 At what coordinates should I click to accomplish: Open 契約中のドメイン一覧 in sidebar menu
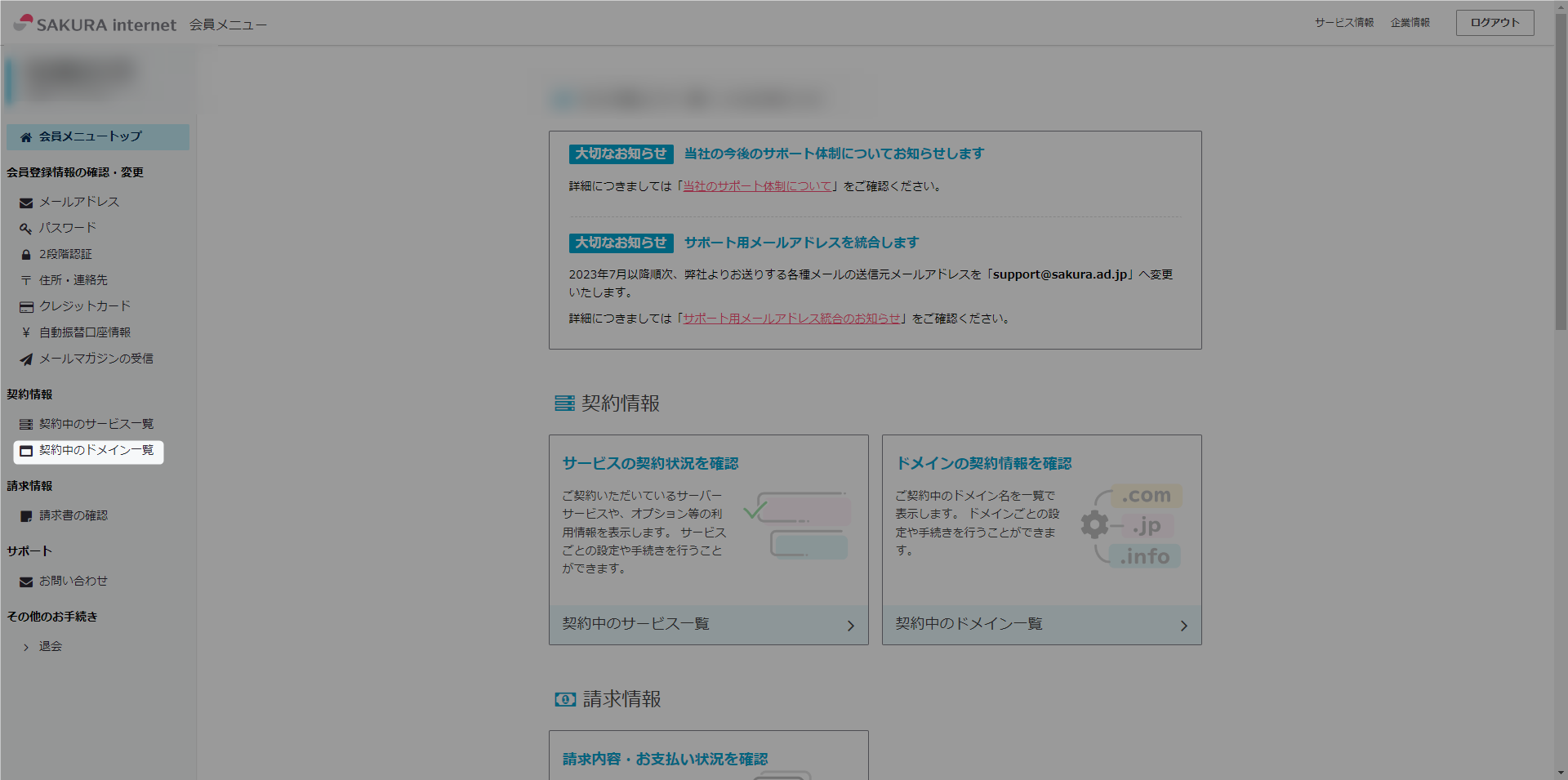tap(96, 451)
